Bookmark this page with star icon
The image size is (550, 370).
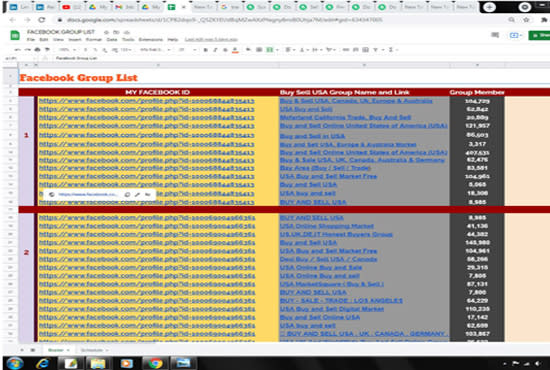click(526, 20)
